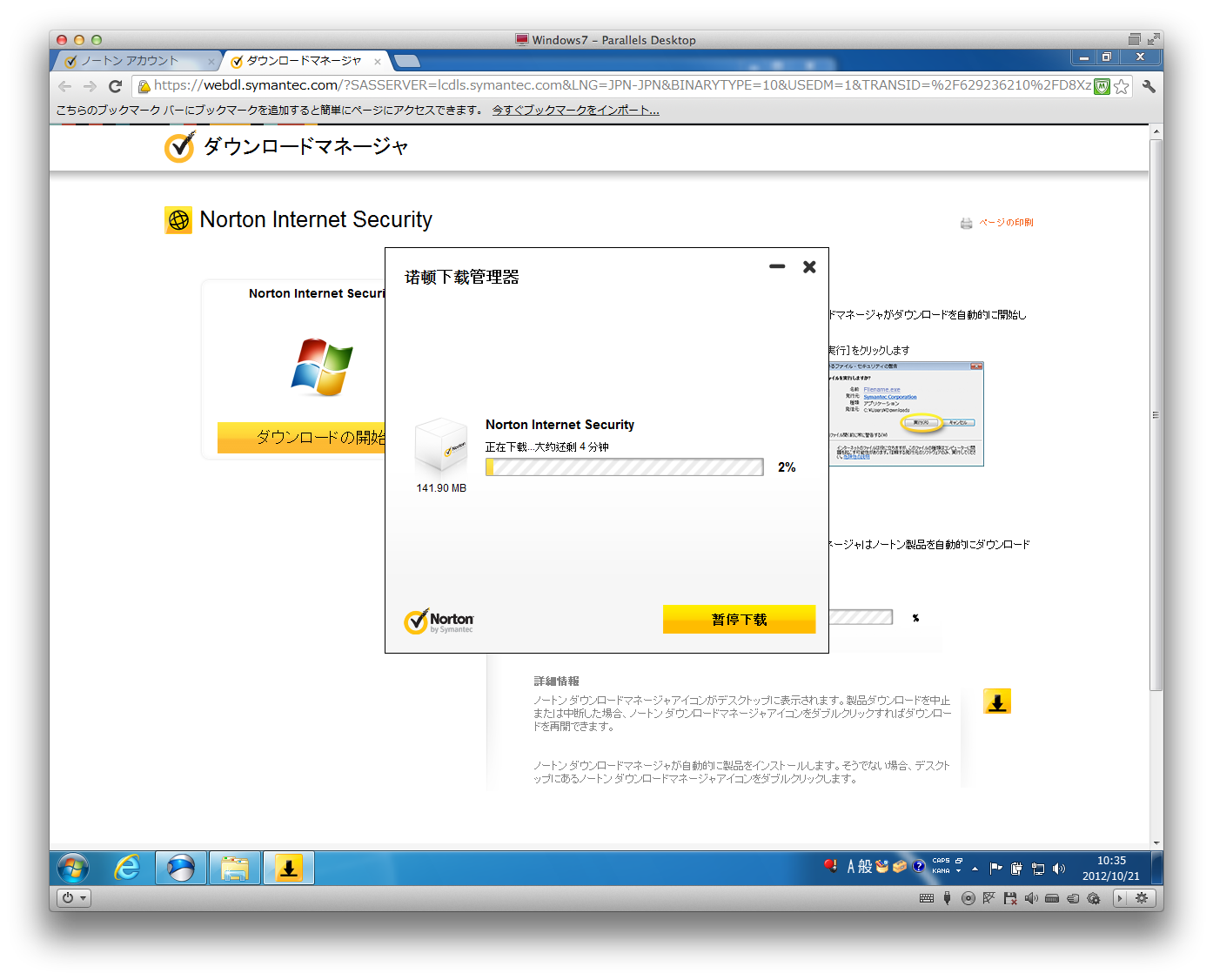This screenshot has width=1213, height=980.
Task: Click the Parallels USB device status icon
Action: pyautogui.click(x=947, y=898)
